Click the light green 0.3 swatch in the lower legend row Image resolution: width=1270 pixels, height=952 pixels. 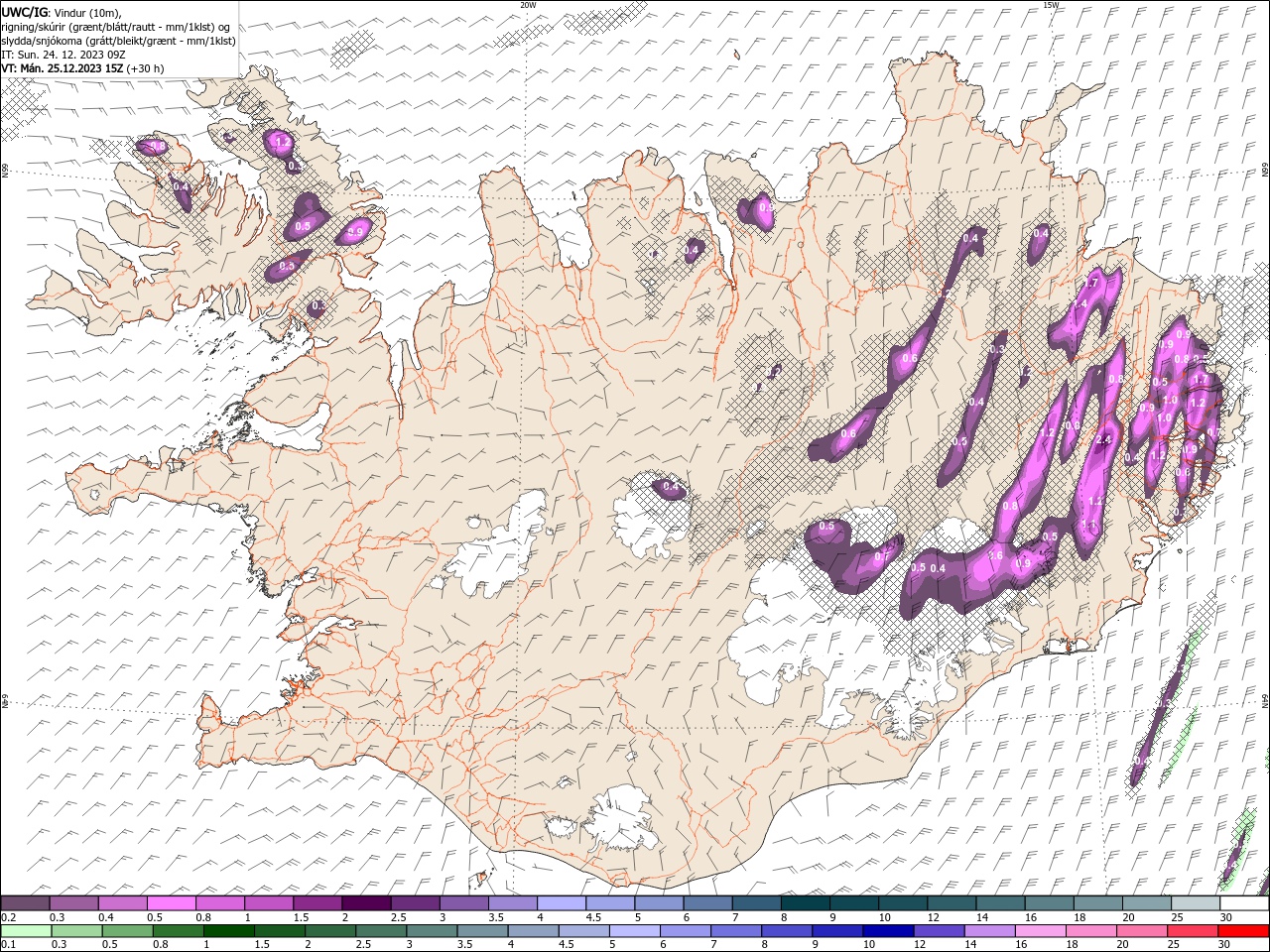pyautogui.click(x=76, y=931)
